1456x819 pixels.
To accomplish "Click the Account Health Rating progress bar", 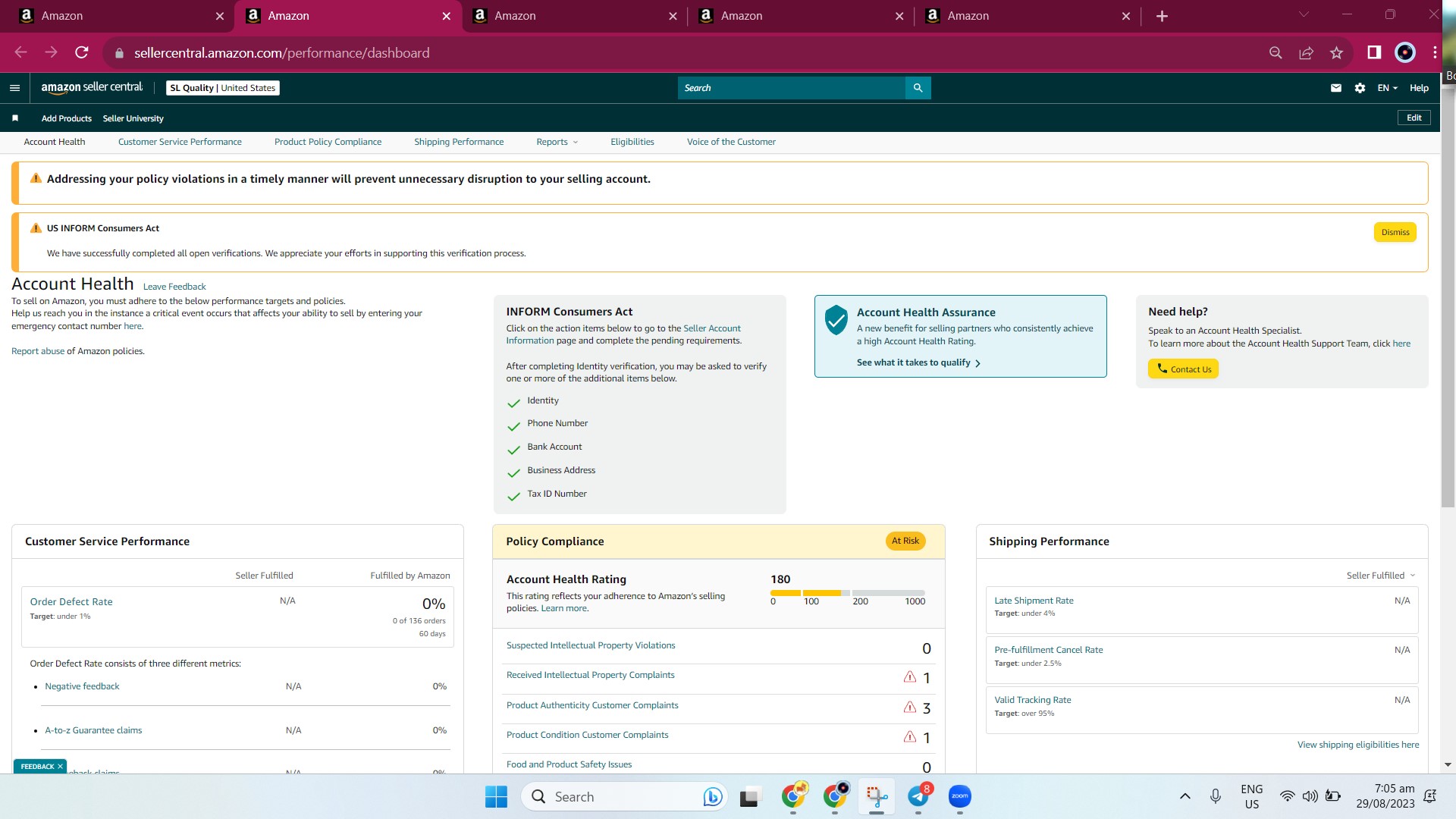I will 848,592.
